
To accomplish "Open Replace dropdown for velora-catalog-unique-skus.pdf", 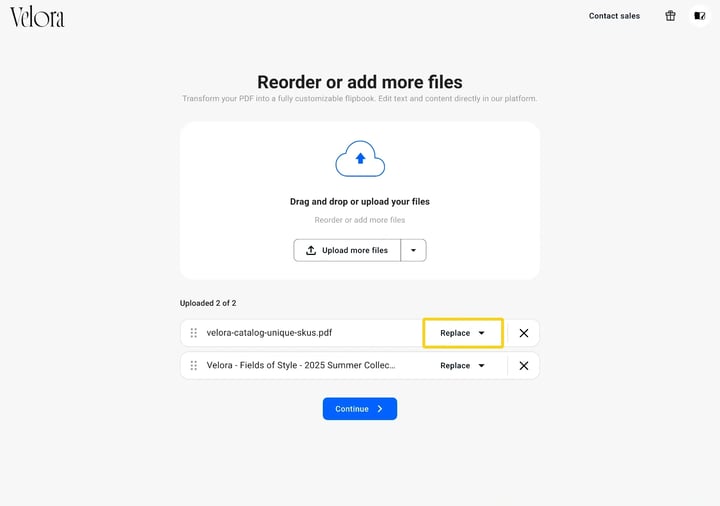I will click(x=463, y=333).
